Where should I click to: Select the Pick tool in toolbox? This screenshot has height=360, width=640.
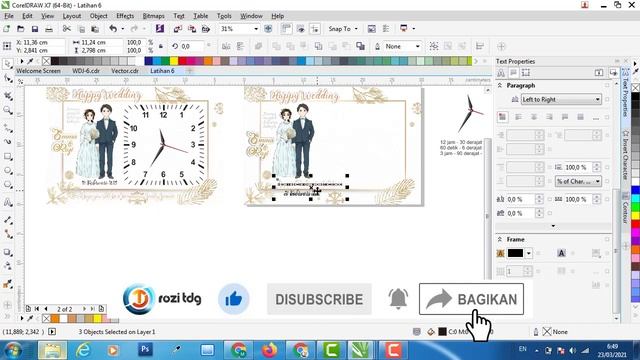[7, 64]
